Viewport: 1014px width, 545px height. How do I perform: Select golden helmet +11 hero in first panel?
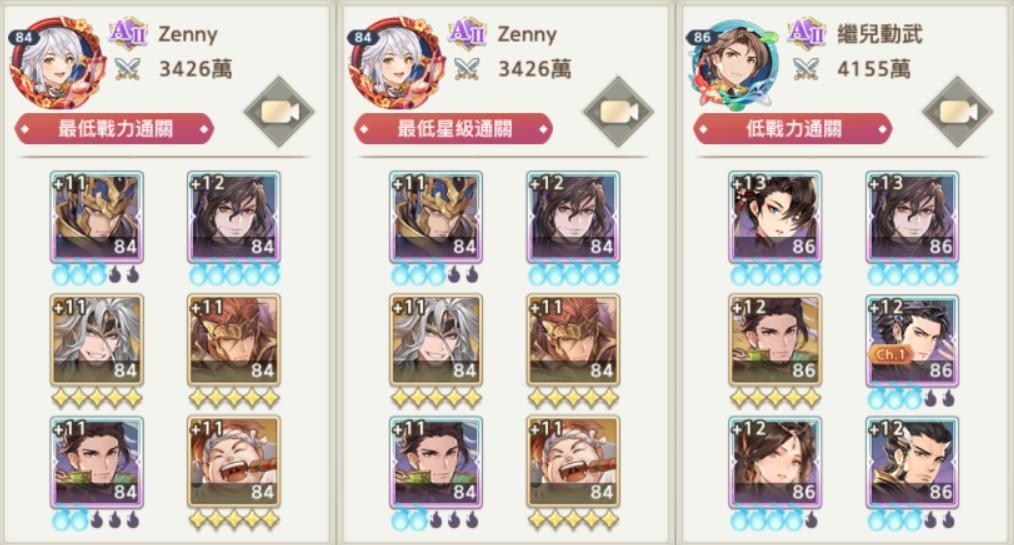(x=97, y=217)
